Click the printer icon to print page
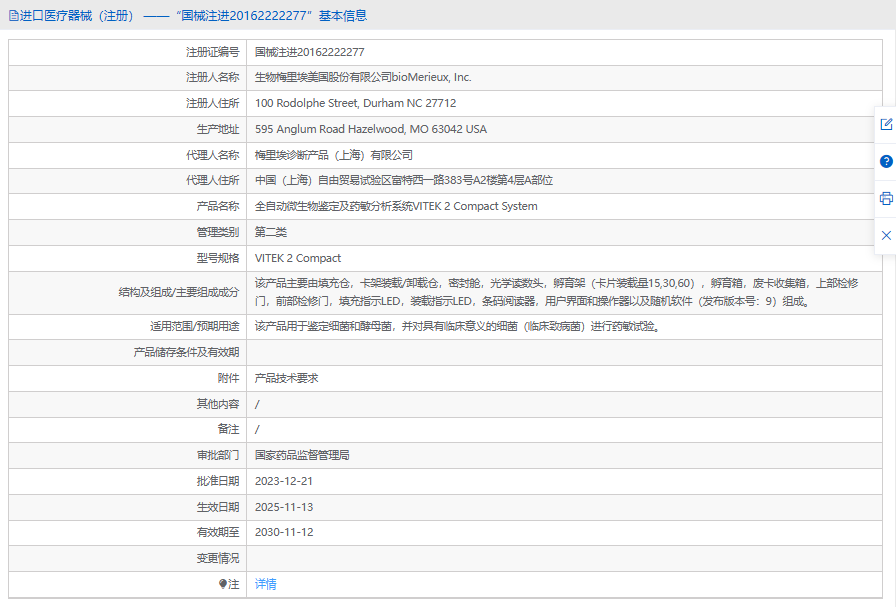Viewport: 896px width, 607px height. [886, 198]
